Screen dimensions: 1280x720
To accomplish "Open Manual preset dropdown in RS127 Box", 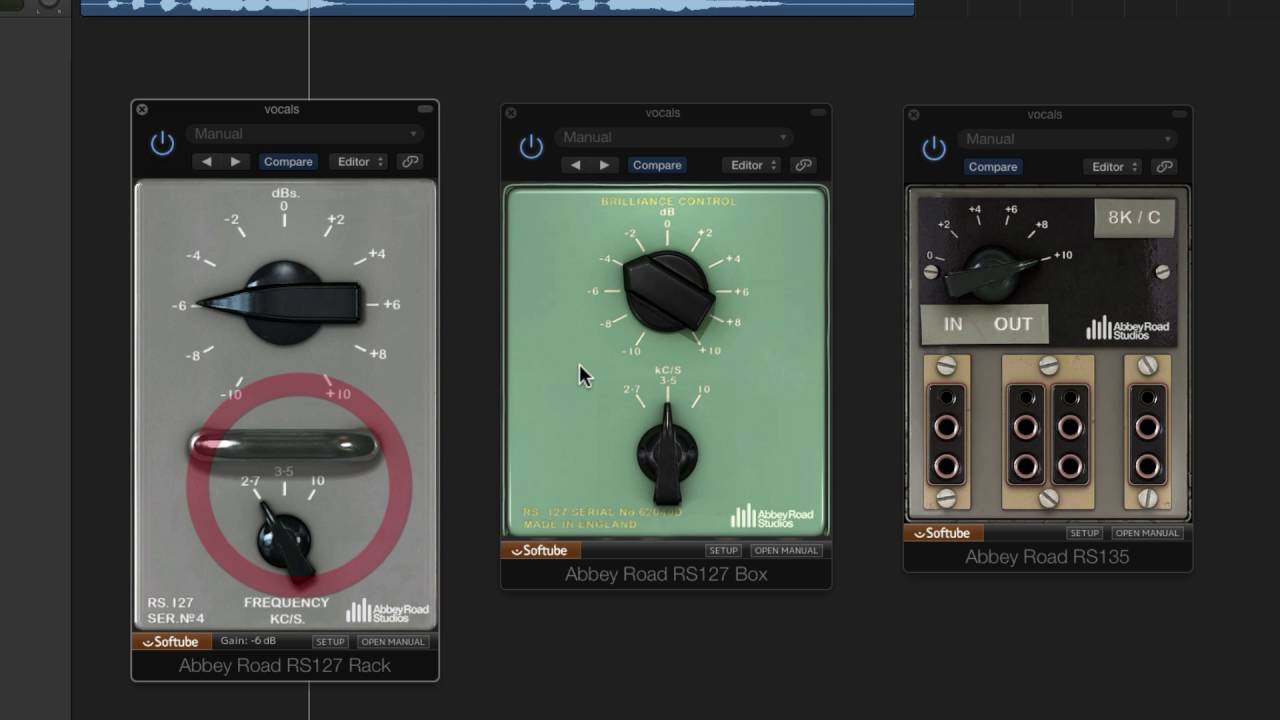I will tap(673, 138).
